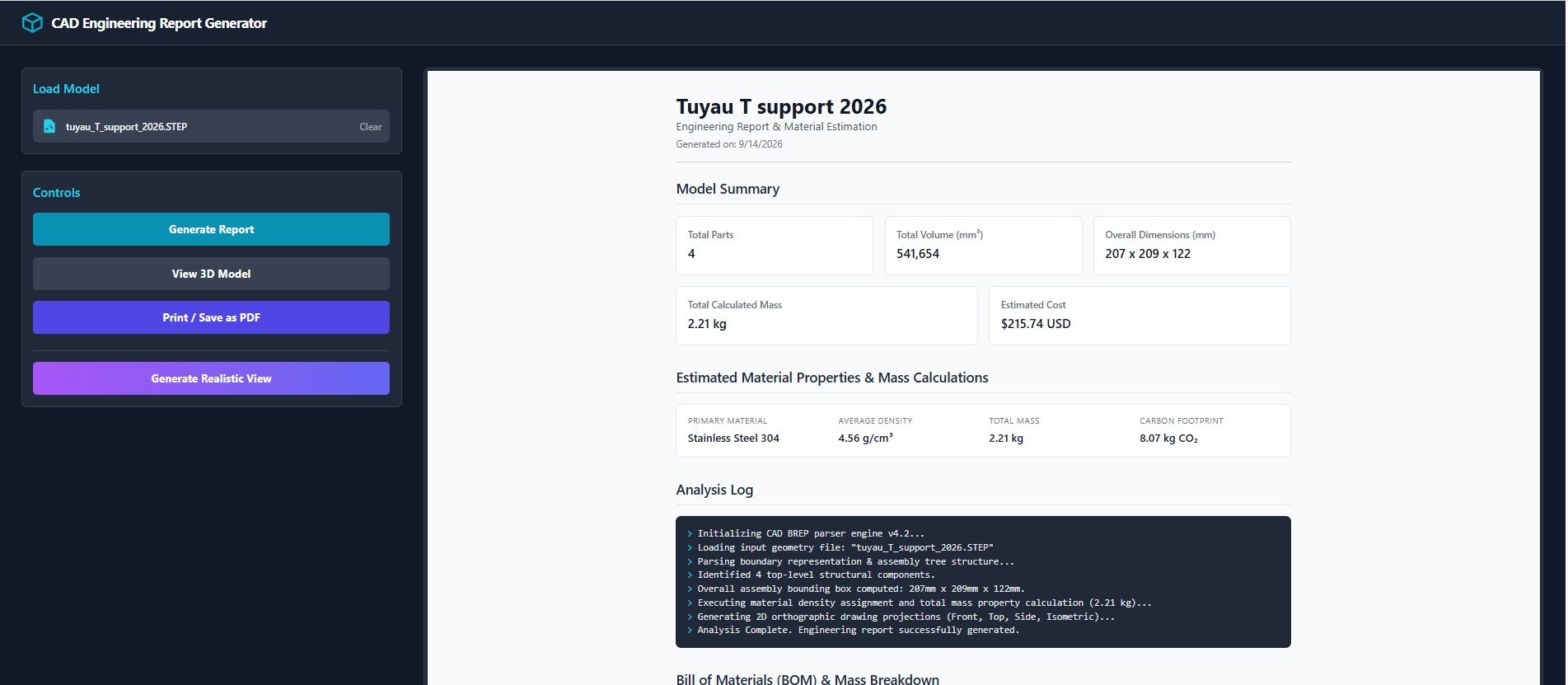Image resolution: width=1568 pixels, height=685 pixels.
Task: Click the TOTAL MASS column value 2.21 kg
Action: 1006,439
